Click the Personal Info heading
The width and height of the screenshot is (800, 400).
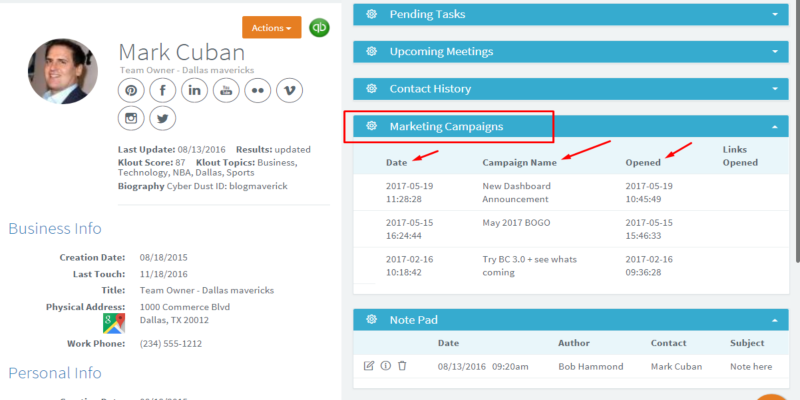point(55,372)
